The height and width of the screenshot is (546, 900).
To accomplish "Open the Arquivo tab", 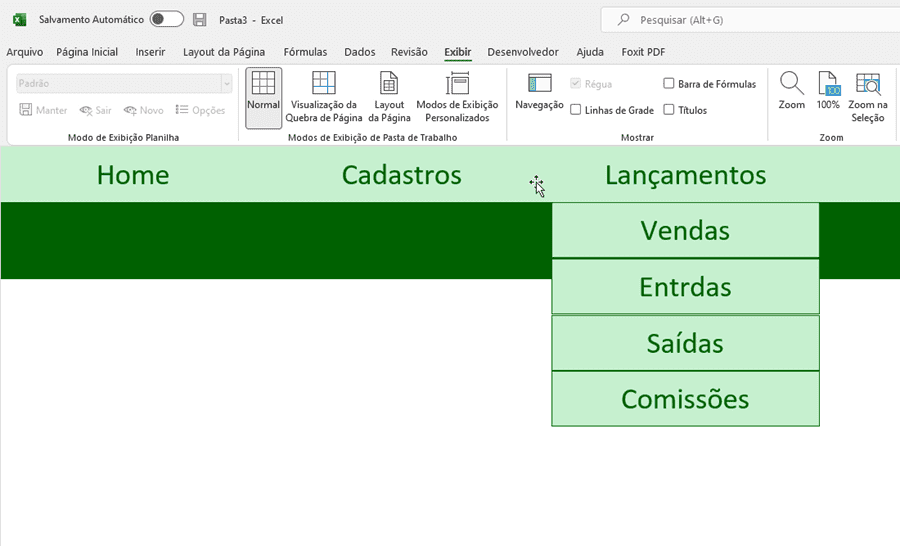I will coord(25,52).
